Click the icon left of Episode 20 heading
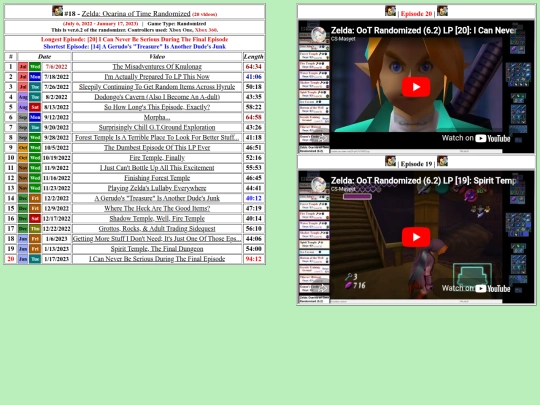This screenshot has height=405, width=540. (x=390, y=11)
